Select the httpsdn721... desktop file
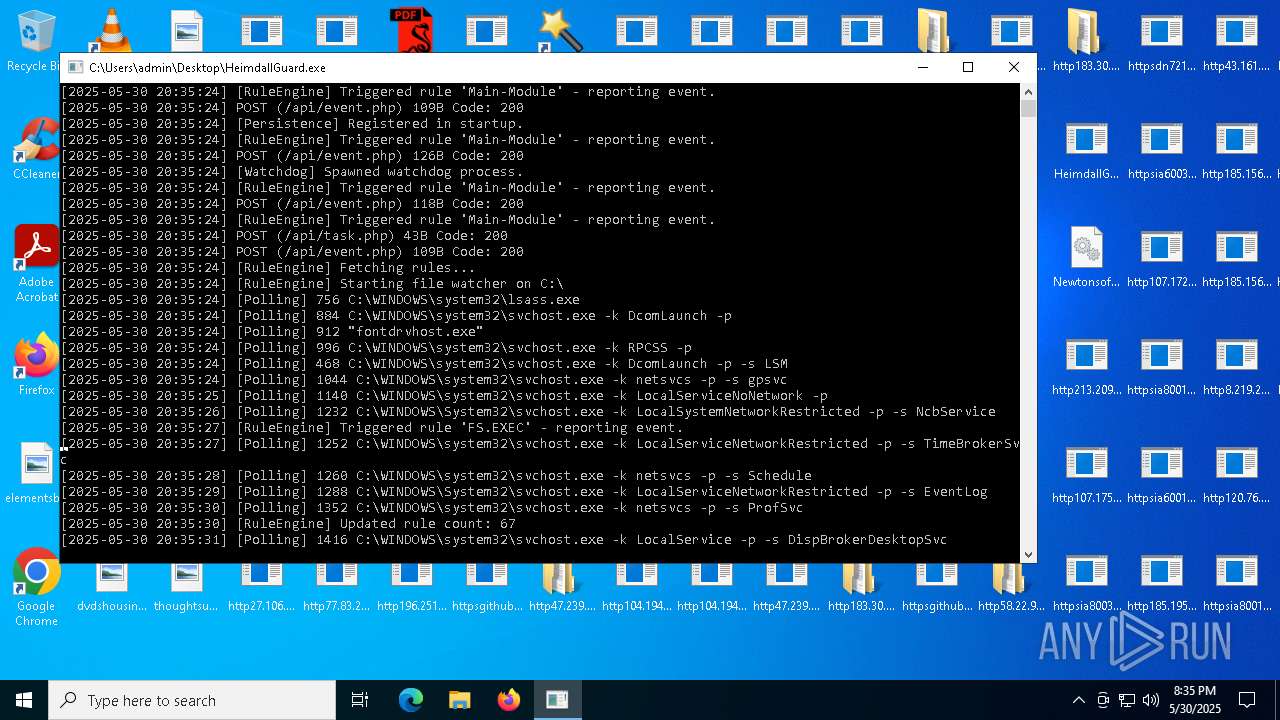 point(1161,42)
